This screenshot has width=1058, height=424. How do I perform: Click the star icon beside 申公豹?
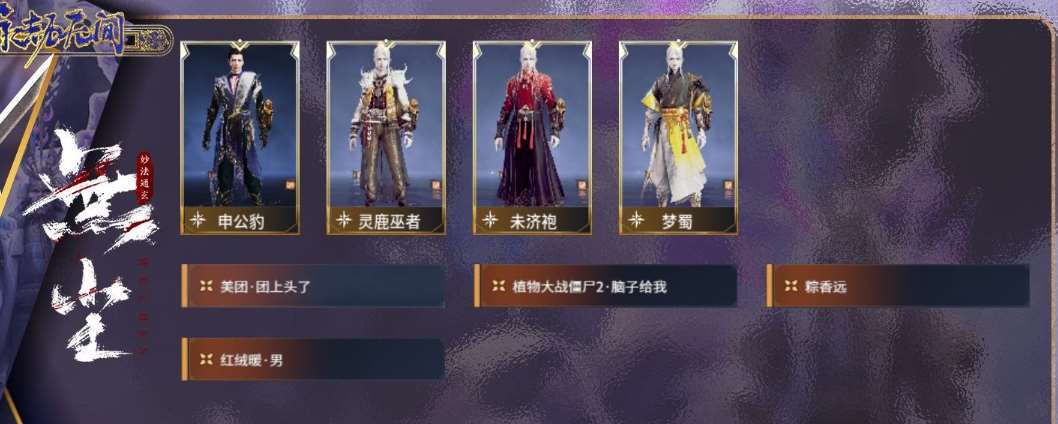pos(197,220)
